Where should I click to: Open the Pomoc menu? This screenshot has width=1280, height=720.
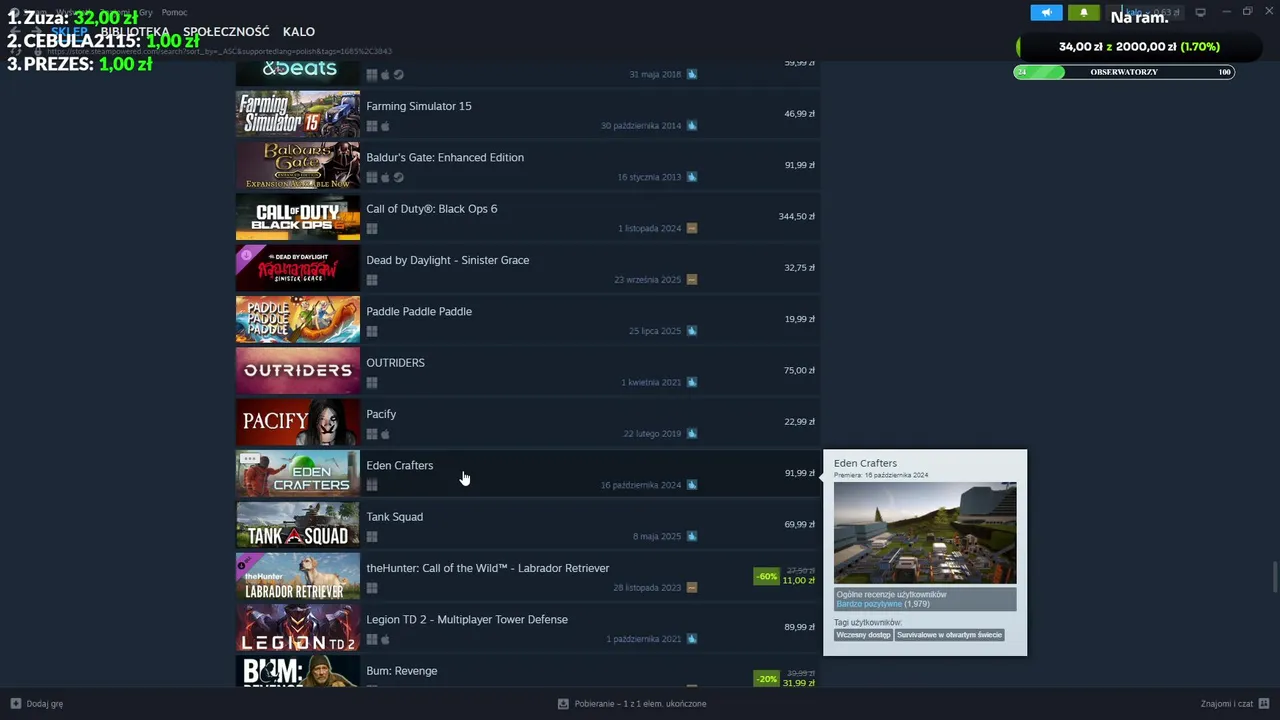tap(174, 12)
